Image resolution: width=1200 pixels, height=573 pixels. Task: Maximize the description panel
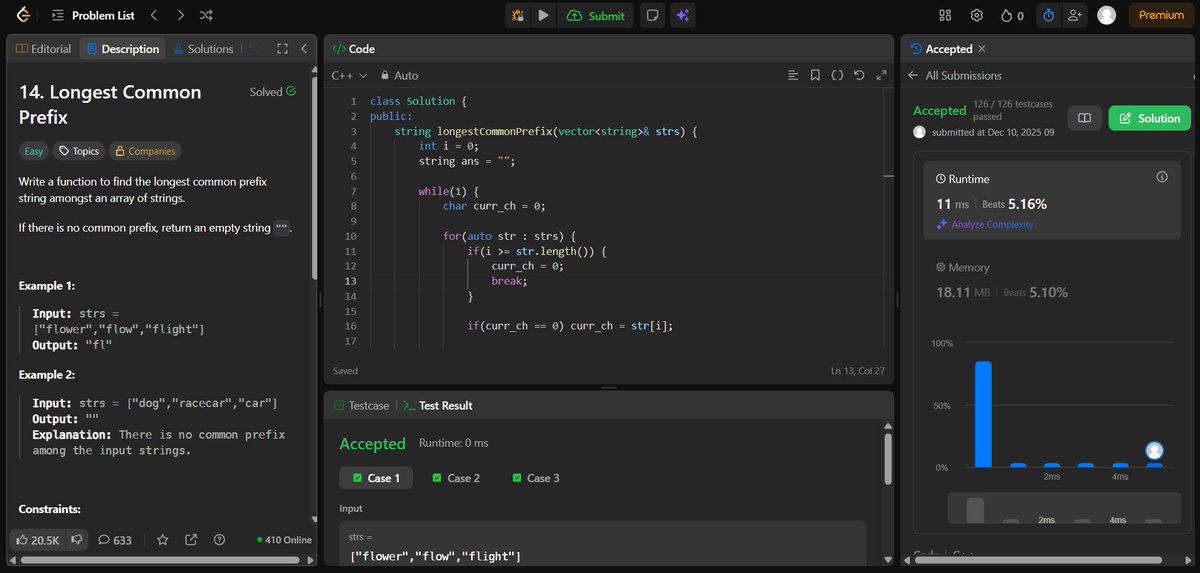(x=282, y=48)
